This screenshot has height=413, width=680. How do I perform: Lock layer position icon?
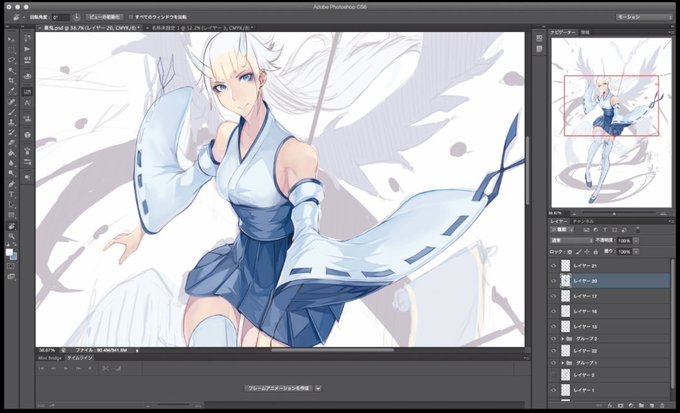[587, 252]
